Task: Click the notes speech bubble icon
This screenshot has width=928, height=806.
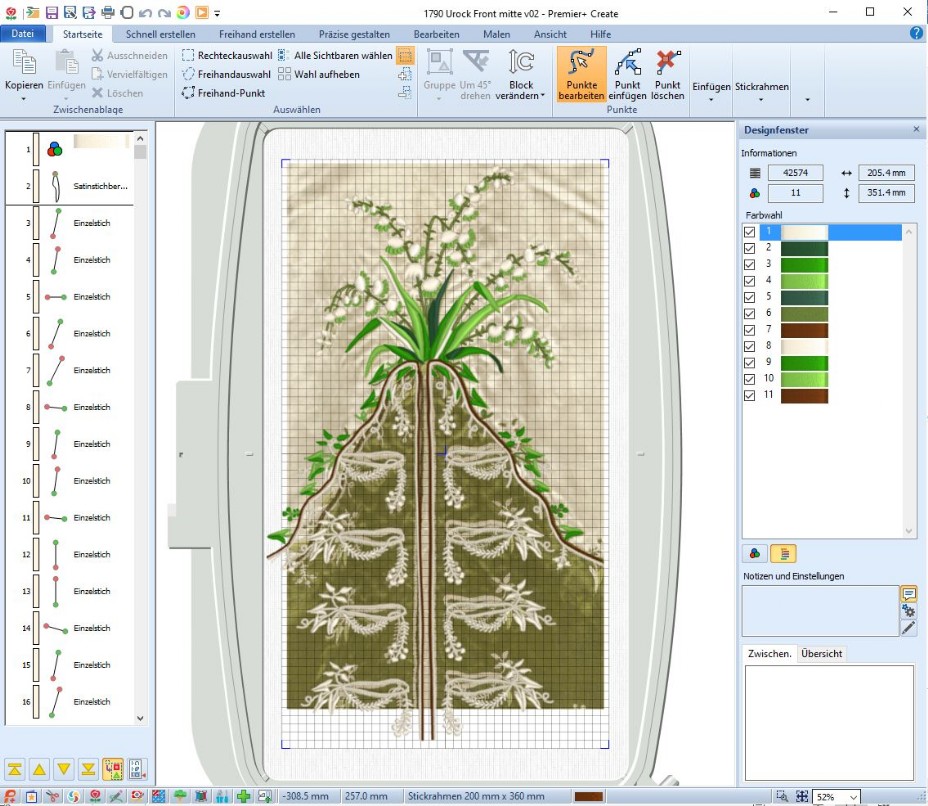Action: click(908, 594)
